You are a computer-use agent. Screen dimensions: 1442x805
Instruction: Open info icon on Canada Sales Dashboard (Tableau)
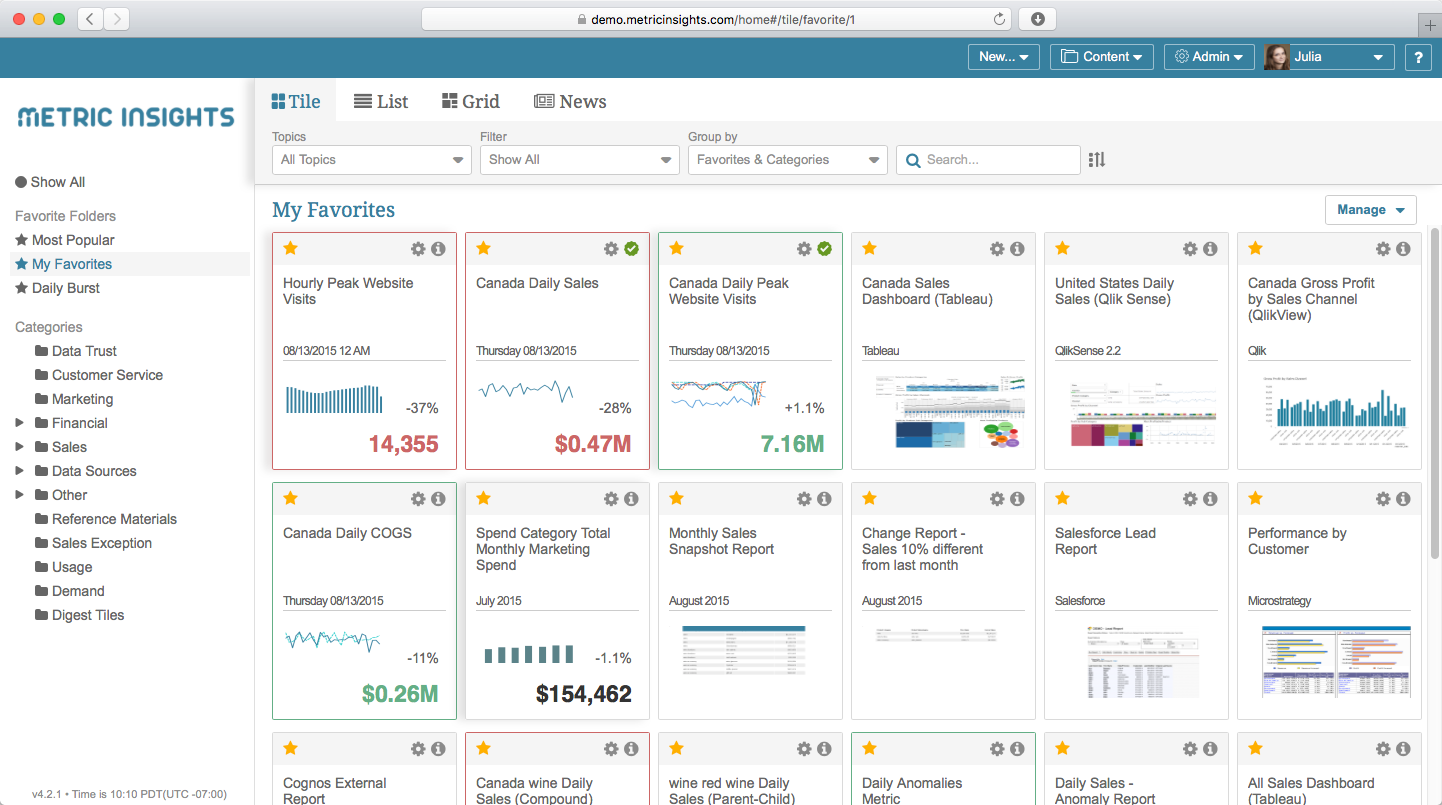point(1017,249)
